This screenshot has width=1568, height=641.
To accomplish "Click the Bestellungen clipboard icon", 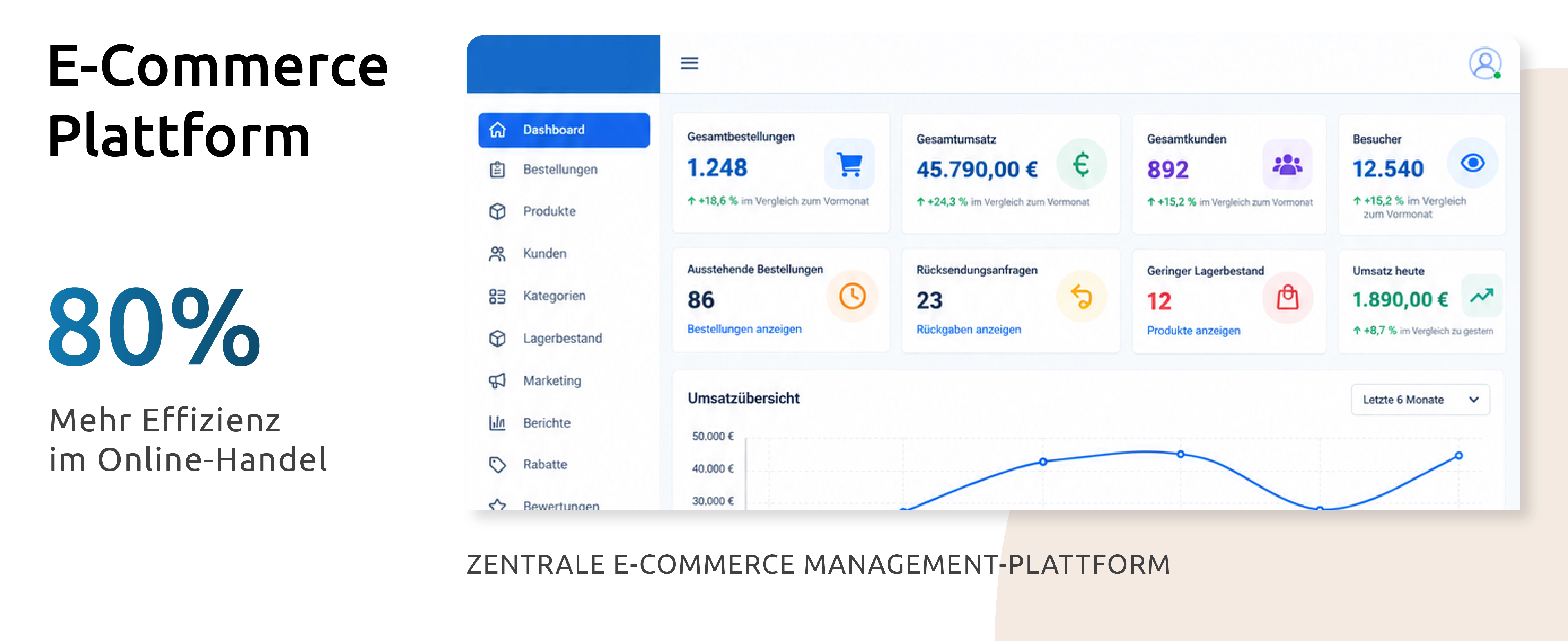I will tap(497, 169).
